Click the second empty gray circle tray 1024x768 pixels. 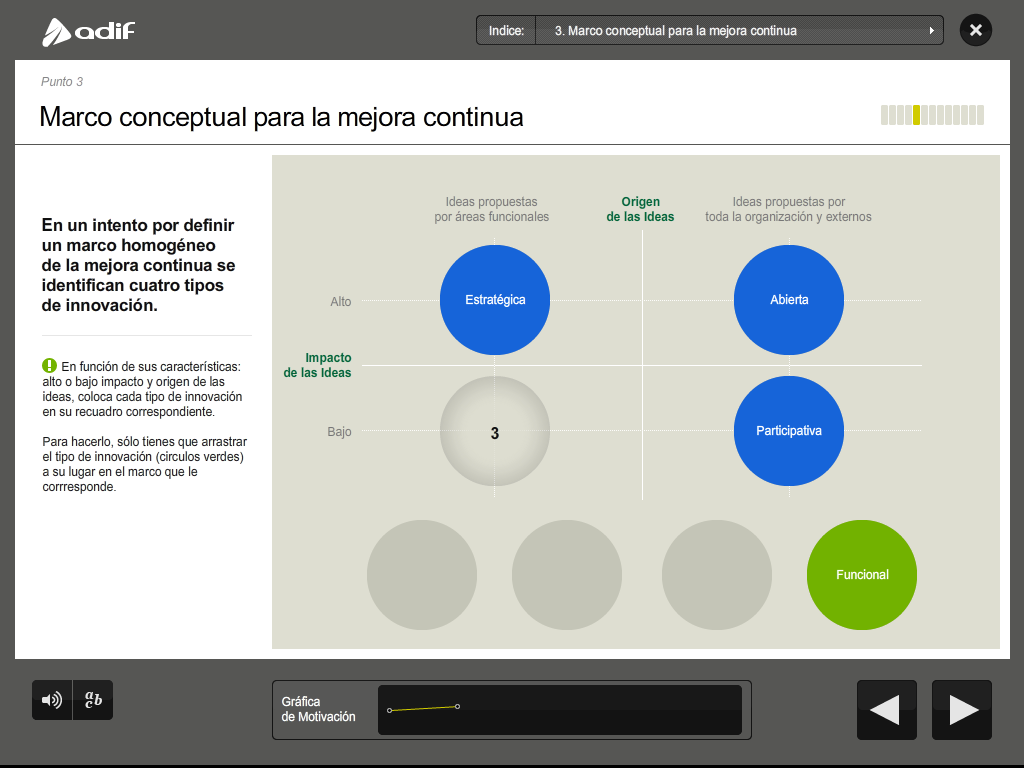click(x=567, y=575)
